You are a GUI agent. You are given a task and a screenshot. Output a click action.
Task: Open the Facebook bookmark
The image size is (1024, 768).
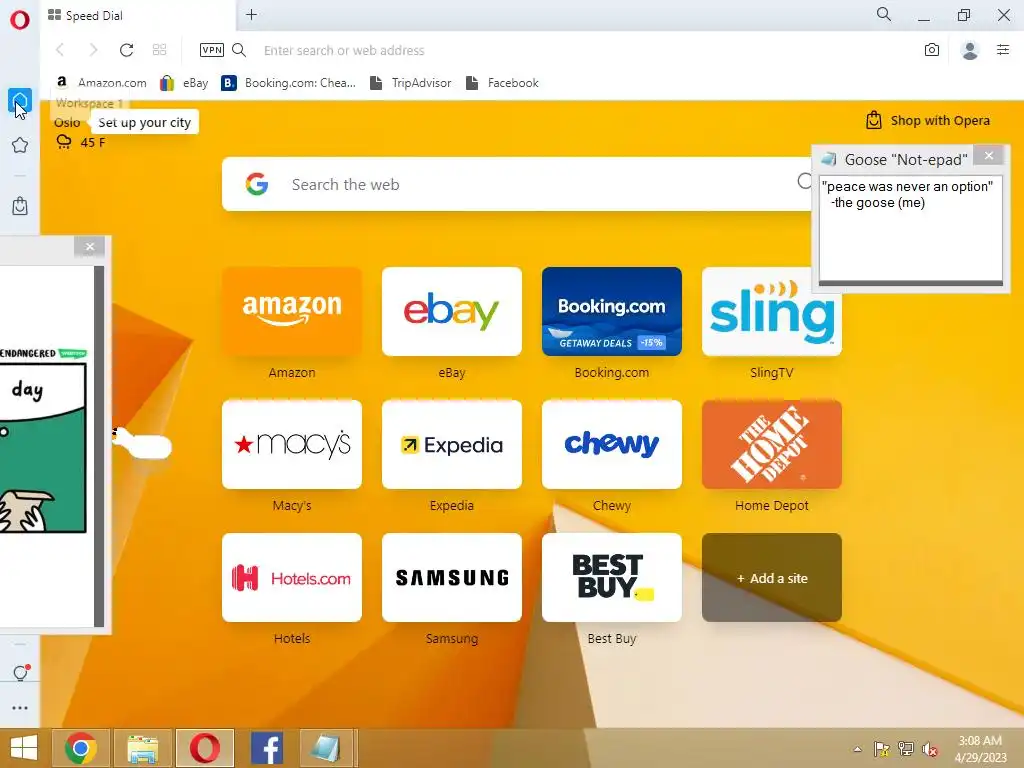click(x=502, y=83)
